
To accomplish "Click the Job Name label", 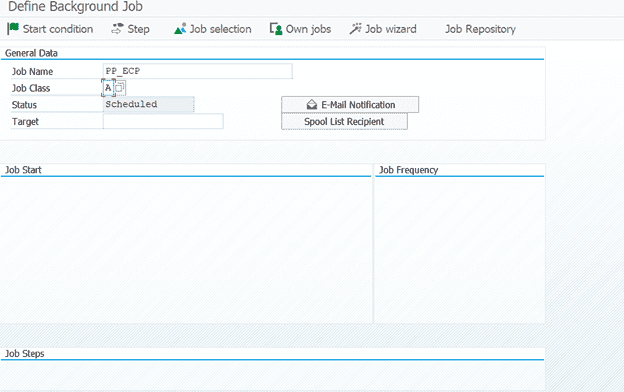I will click(32, 72).
